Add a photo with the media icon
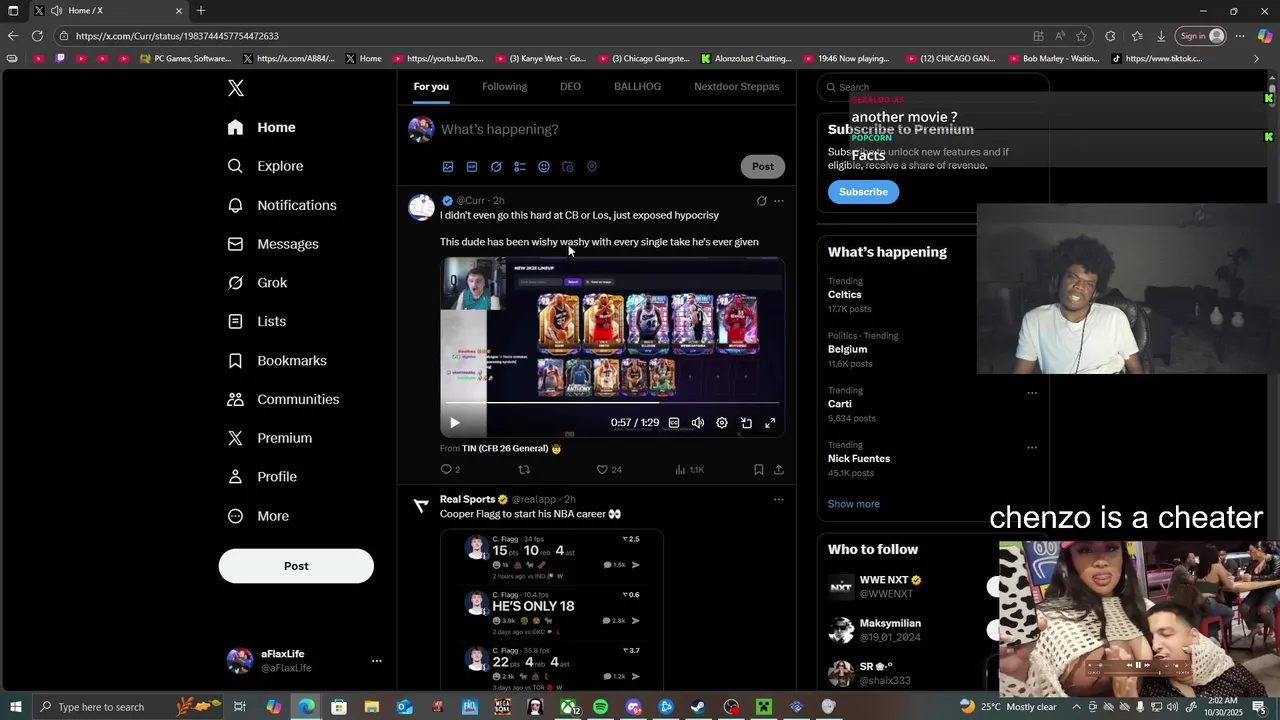The width and height of the screenshot is (1280, 720). coord(448,167)
